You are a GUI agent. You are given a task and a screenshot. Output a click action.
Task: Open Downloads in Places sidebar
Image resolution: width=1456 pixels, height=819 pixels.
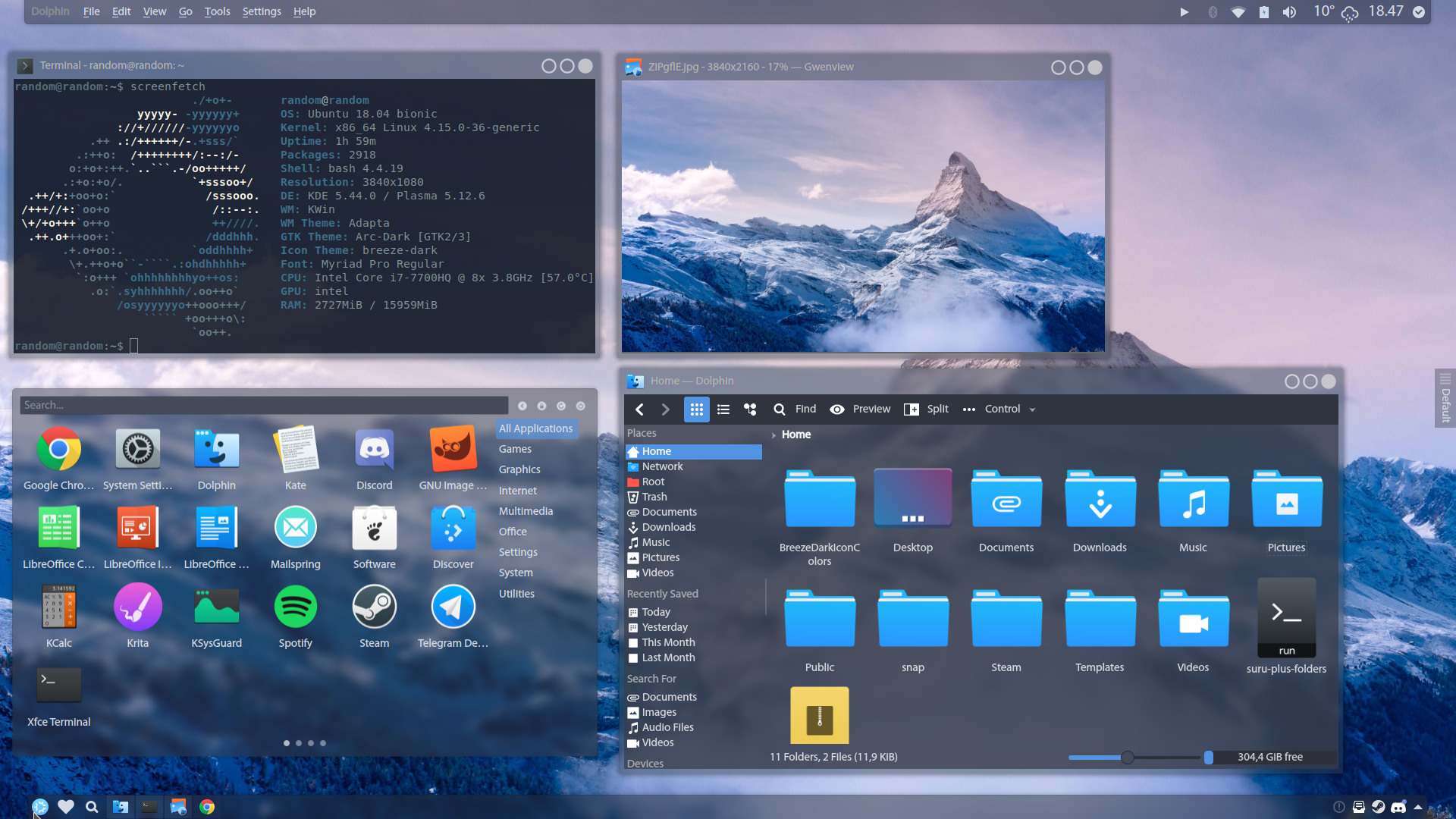[668, 527]
